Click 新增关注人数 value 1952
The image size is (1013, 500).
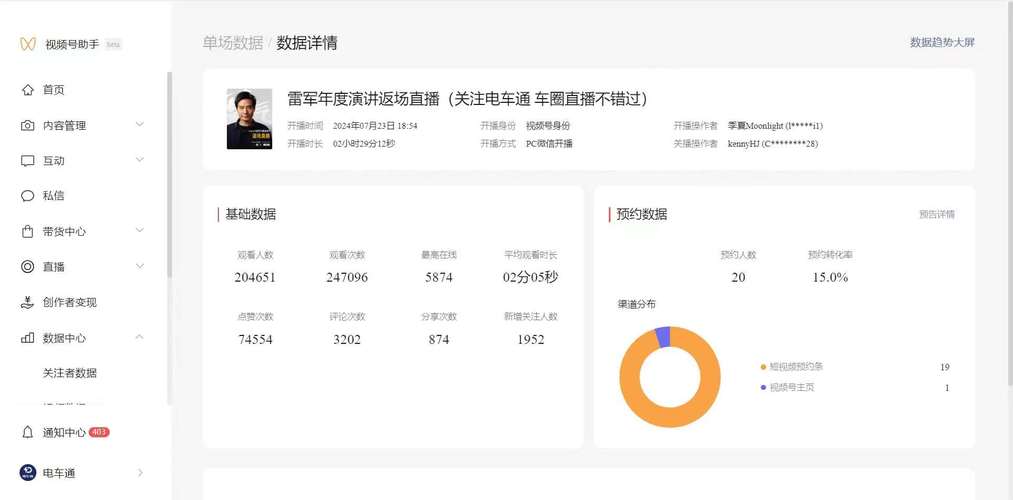(531, 340)
